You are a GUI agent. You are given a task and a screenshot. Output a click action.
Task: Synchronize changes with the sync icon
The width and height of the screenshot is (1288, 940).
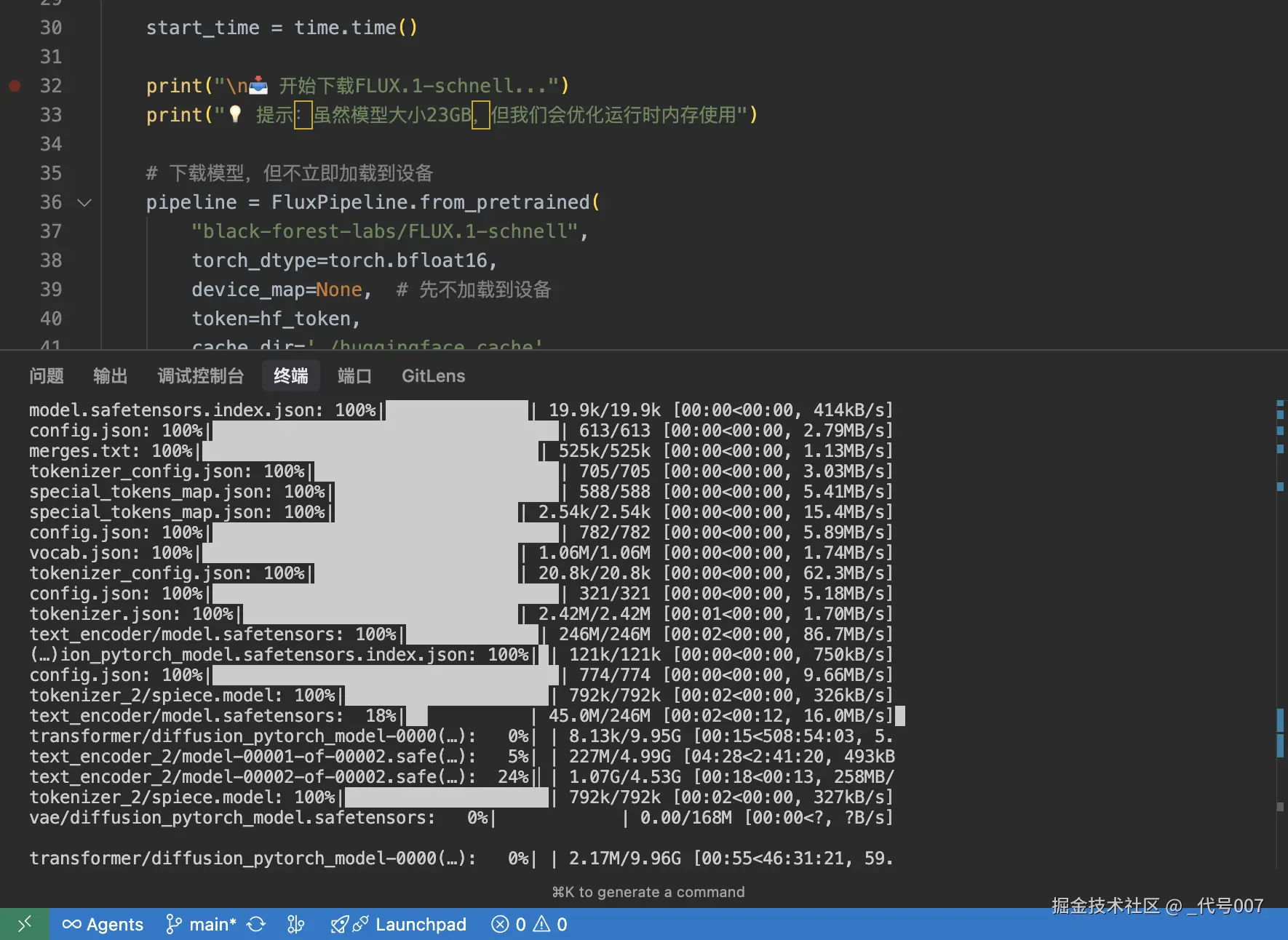[x=256, y=924]
